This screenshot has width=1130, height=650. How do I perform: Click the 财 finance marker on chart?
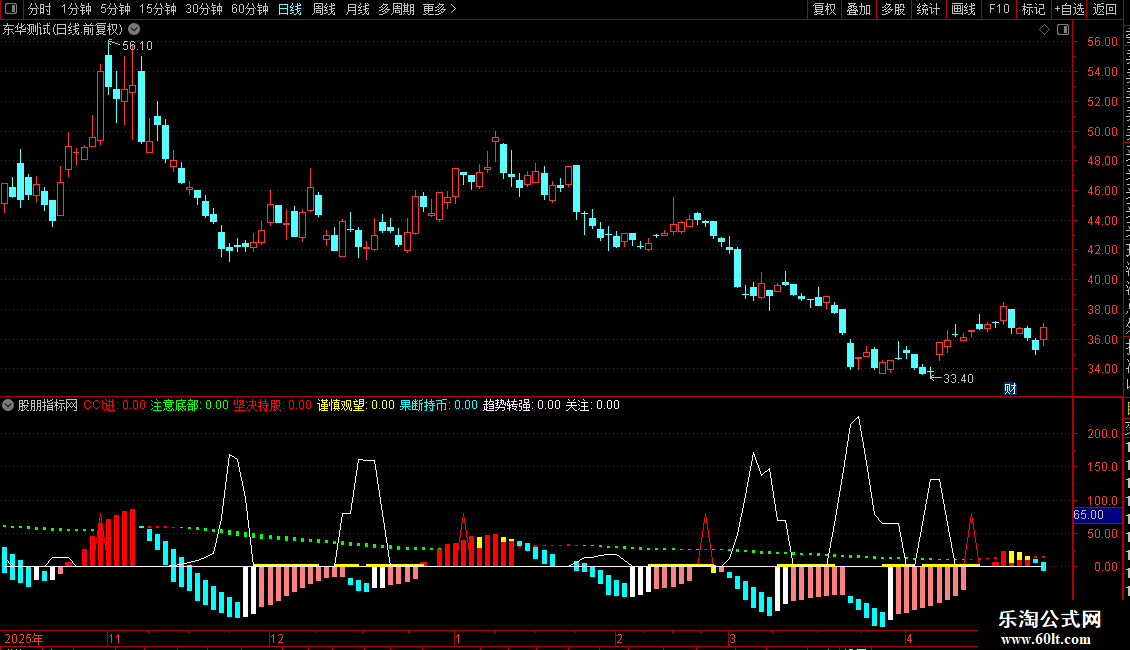point(1010,388)
